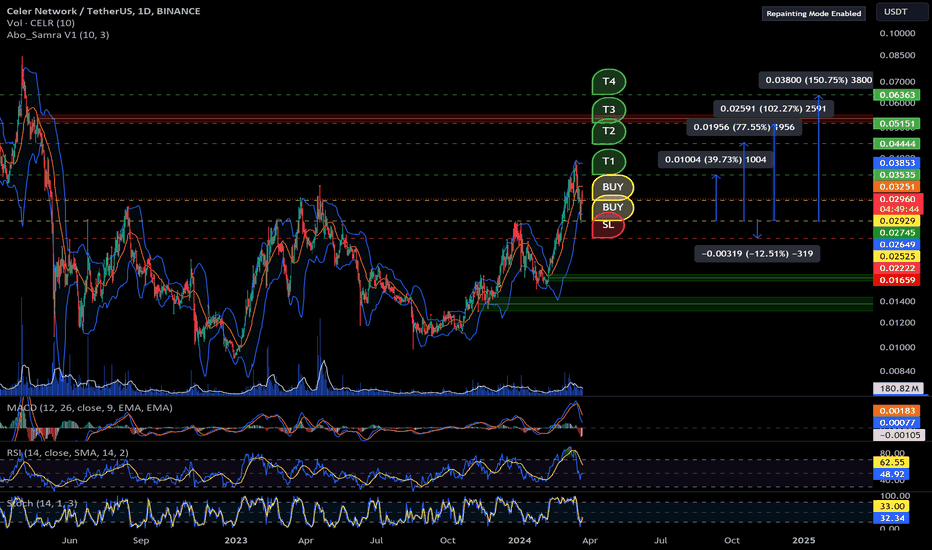Click the red SL stop-loss label
Screen dimensions: 932x550
(608, 225)
